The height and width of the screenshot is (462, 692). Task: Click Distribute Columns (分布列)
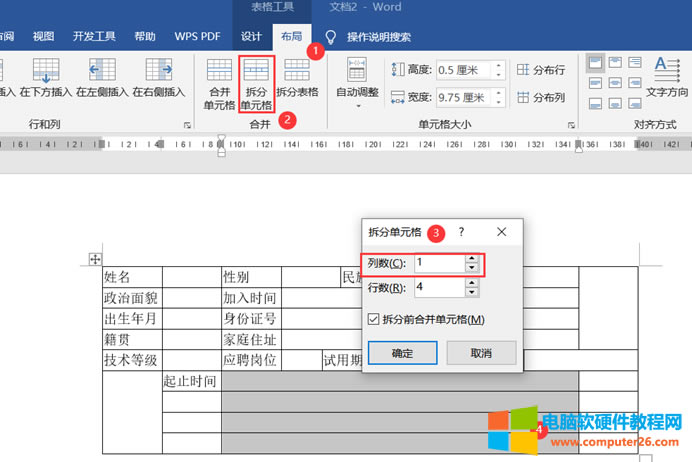541,98
